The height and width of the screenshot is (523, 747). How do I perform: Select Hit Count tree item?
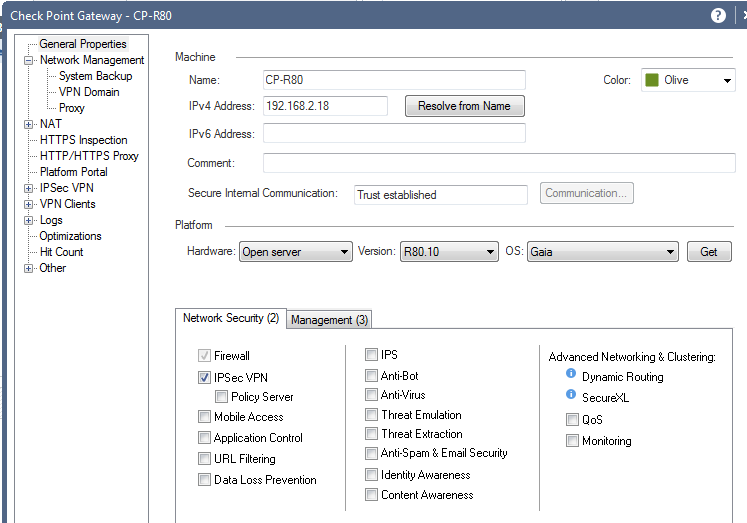[x=61, y=252]
